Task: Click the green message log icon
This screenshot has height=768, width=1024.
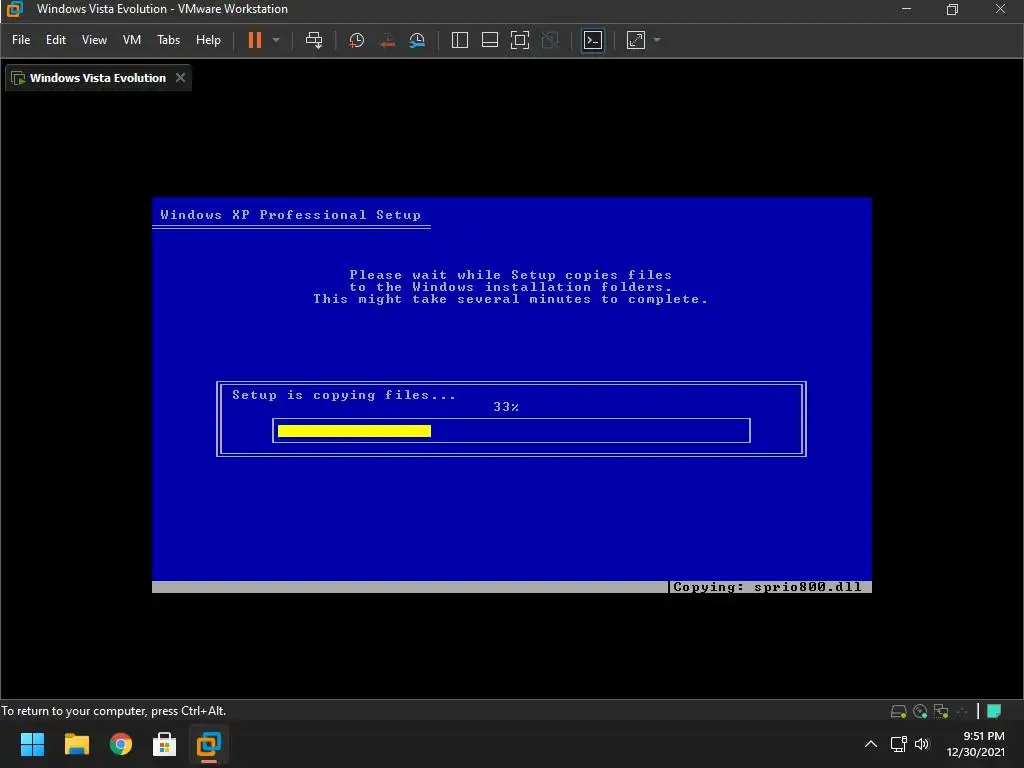Action: coord(994,711)
